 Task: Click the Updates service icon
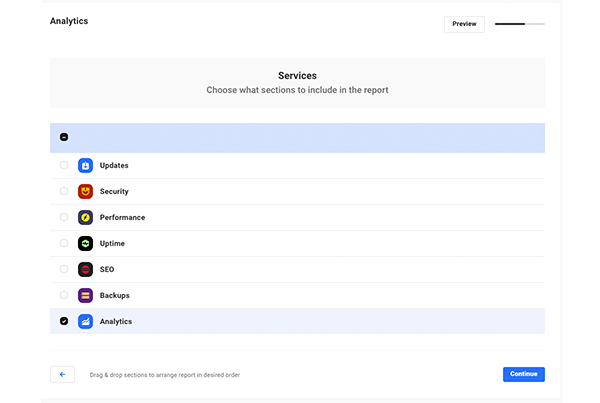(85, 165)
